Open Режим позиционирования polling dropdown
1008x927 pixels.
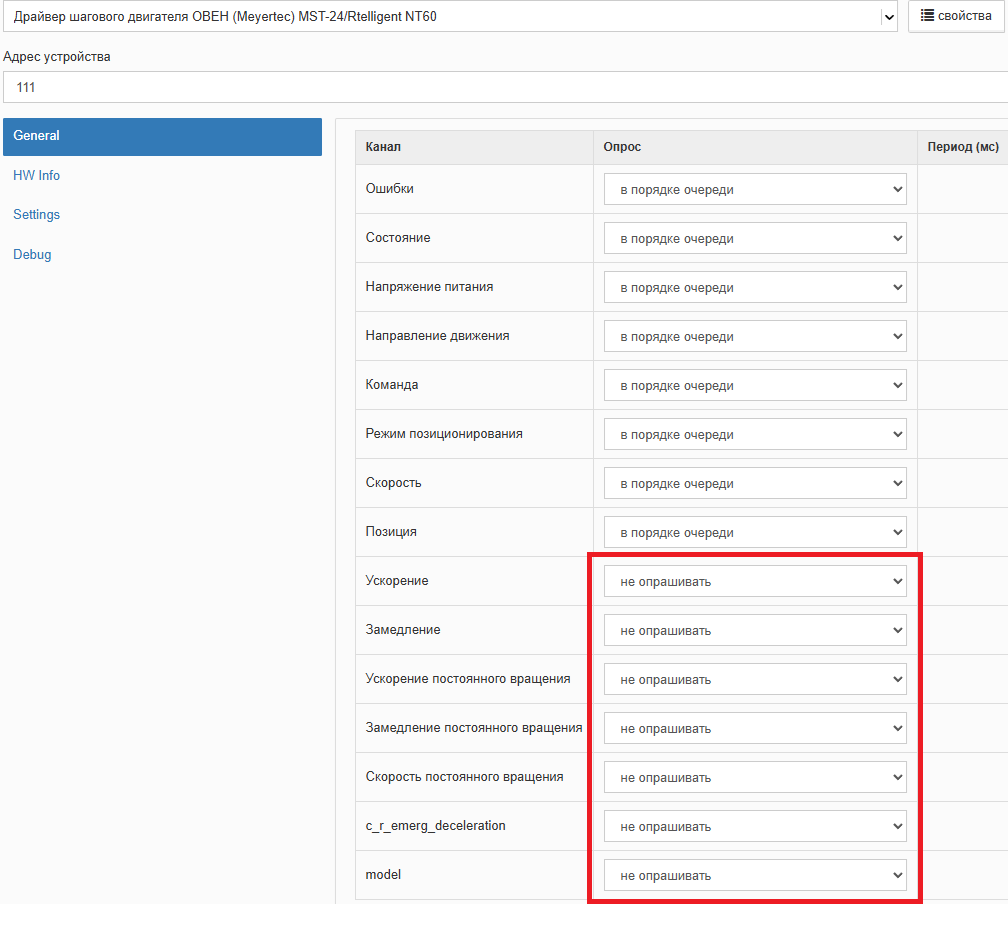755,434
